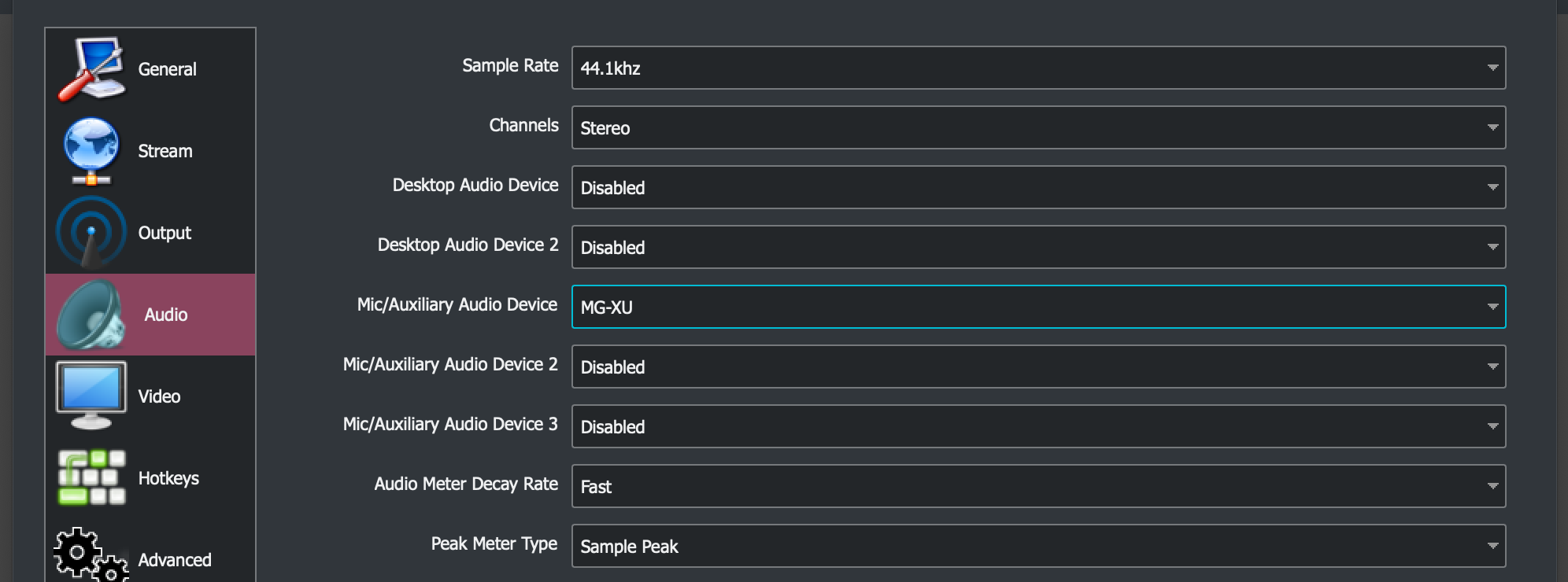Click the Video monitor icon
The image size is (1568, 582).
[91, 396]
